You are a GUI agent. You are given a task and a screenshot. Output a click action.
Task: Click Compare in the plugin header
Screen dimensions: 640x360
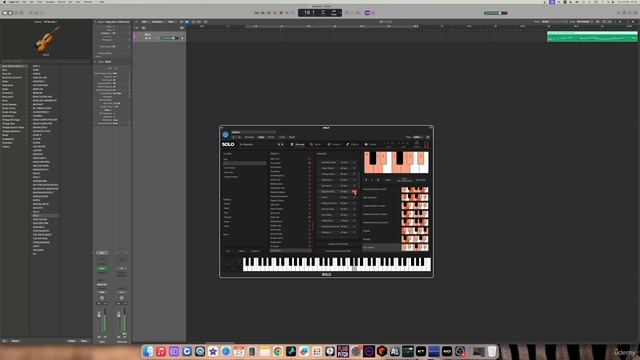click(249, 137)
